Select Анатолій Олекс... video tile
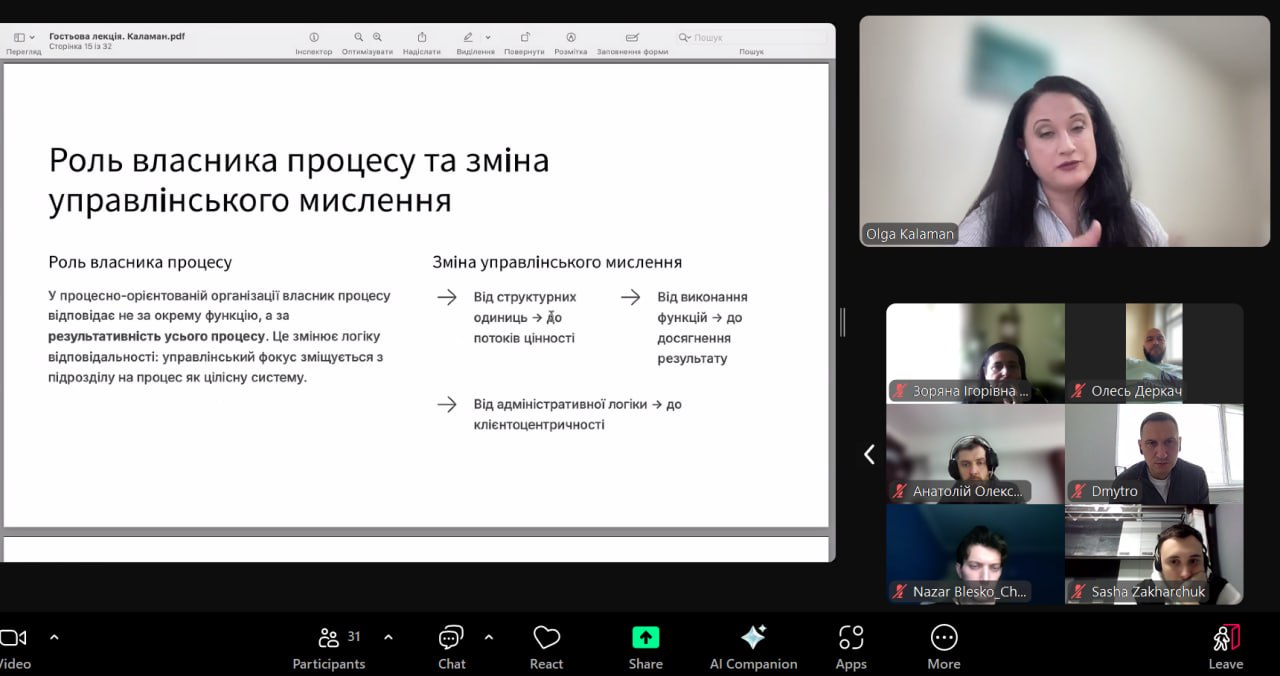Screen dimensions: 1280x676 coord(975,454)
